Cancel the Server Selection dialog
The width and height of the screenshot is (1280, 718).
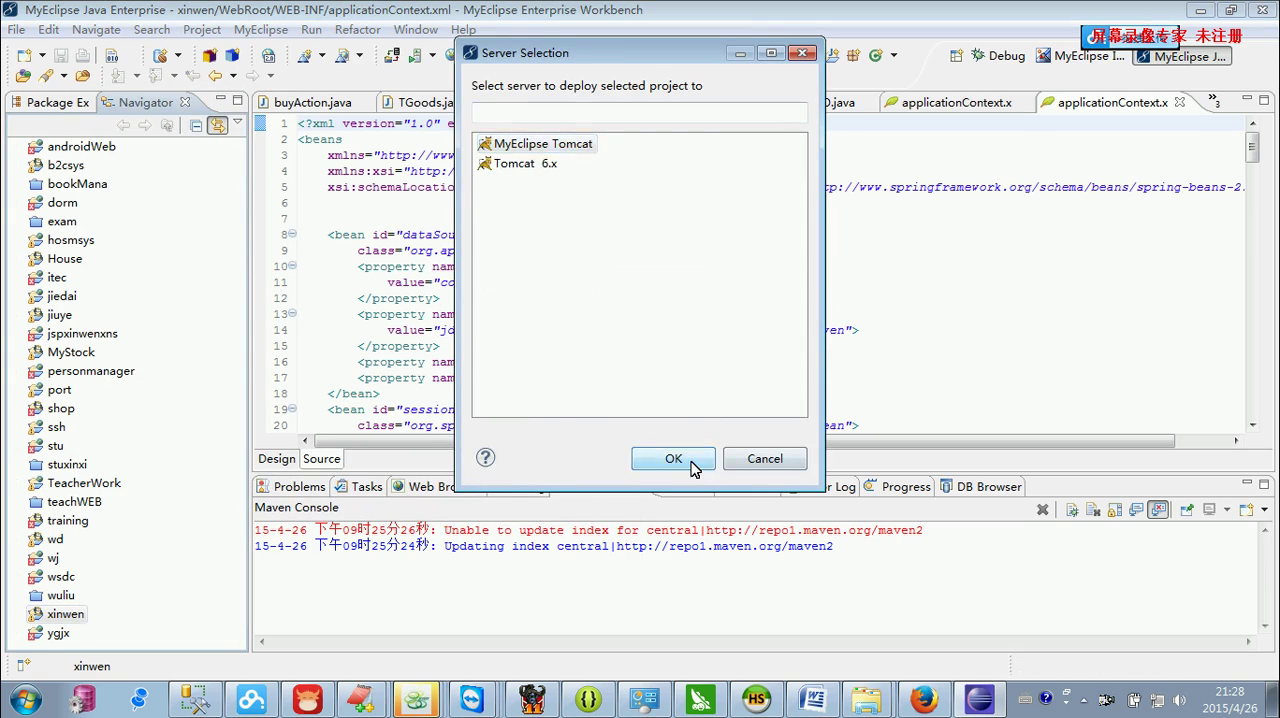pos(765,459)
